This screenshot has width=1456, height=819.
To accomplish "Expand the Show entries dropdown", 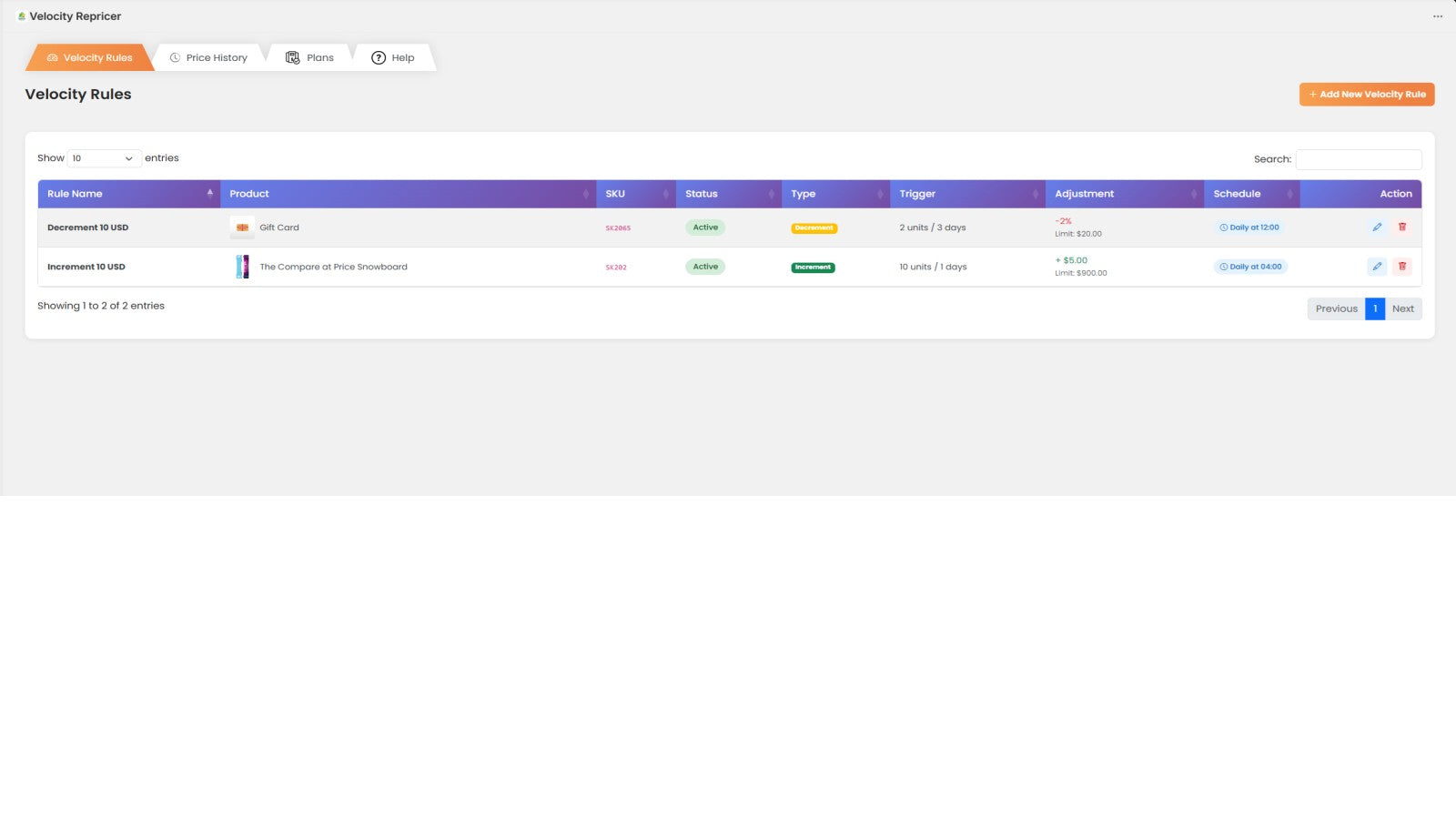I will click(x=104, y=158).
